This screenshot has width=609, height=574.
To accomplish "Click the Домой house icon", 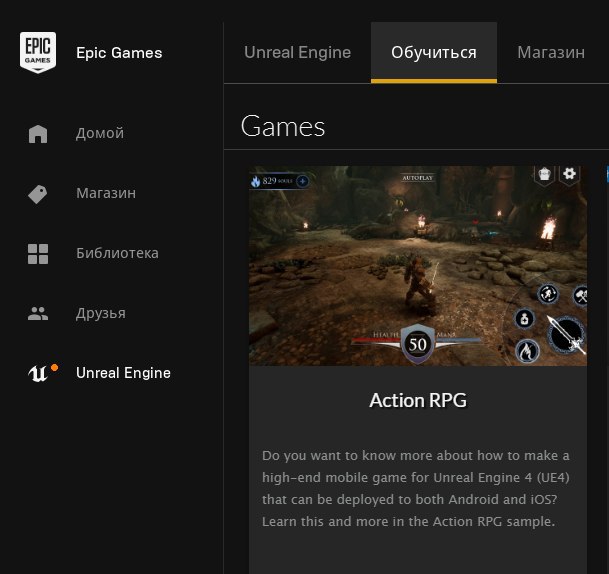I will (x=38, y=134).
